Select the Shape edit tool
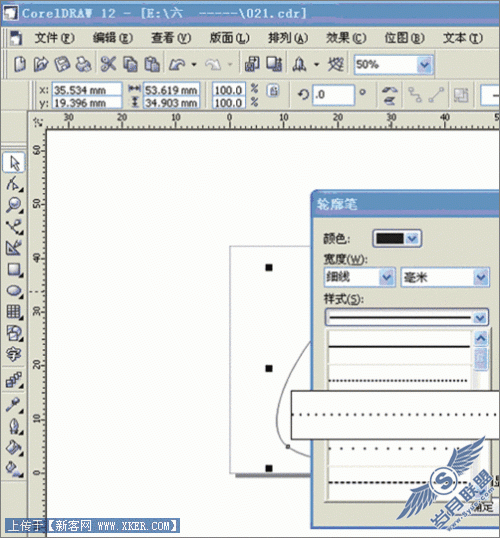This screenshot has height=538, width=500. [x=14, y=184]
